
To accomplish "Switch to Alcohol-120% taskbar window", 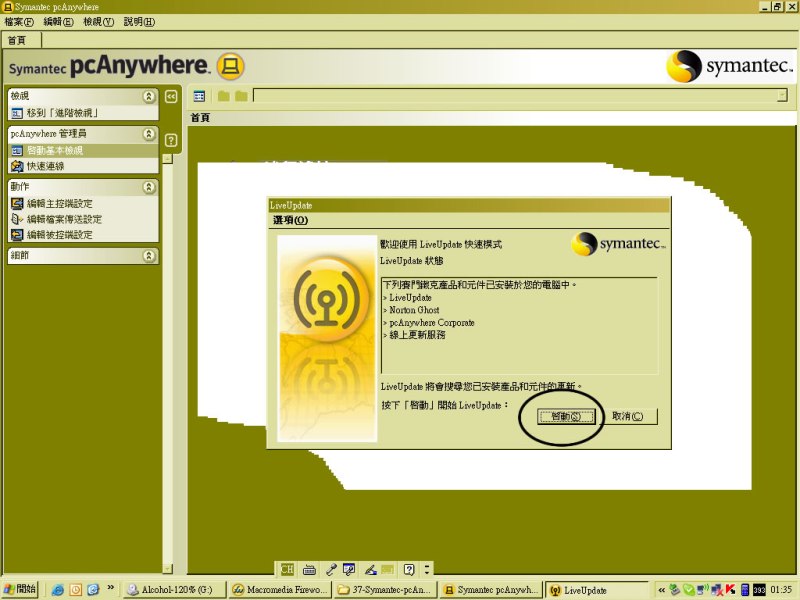I will (174, 590).
